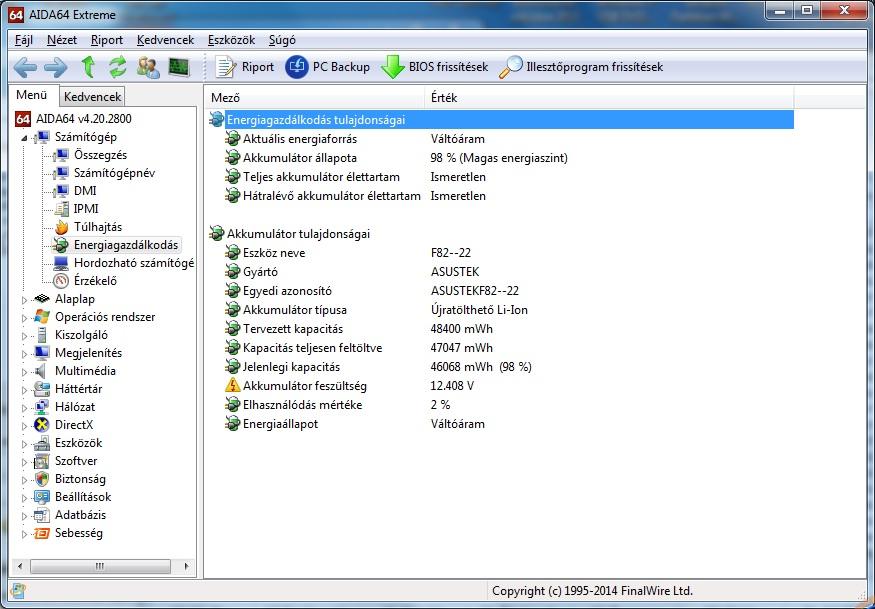875x609 pixels.
Task: Click the Riport document icon
Action: [x=225, y=67]
